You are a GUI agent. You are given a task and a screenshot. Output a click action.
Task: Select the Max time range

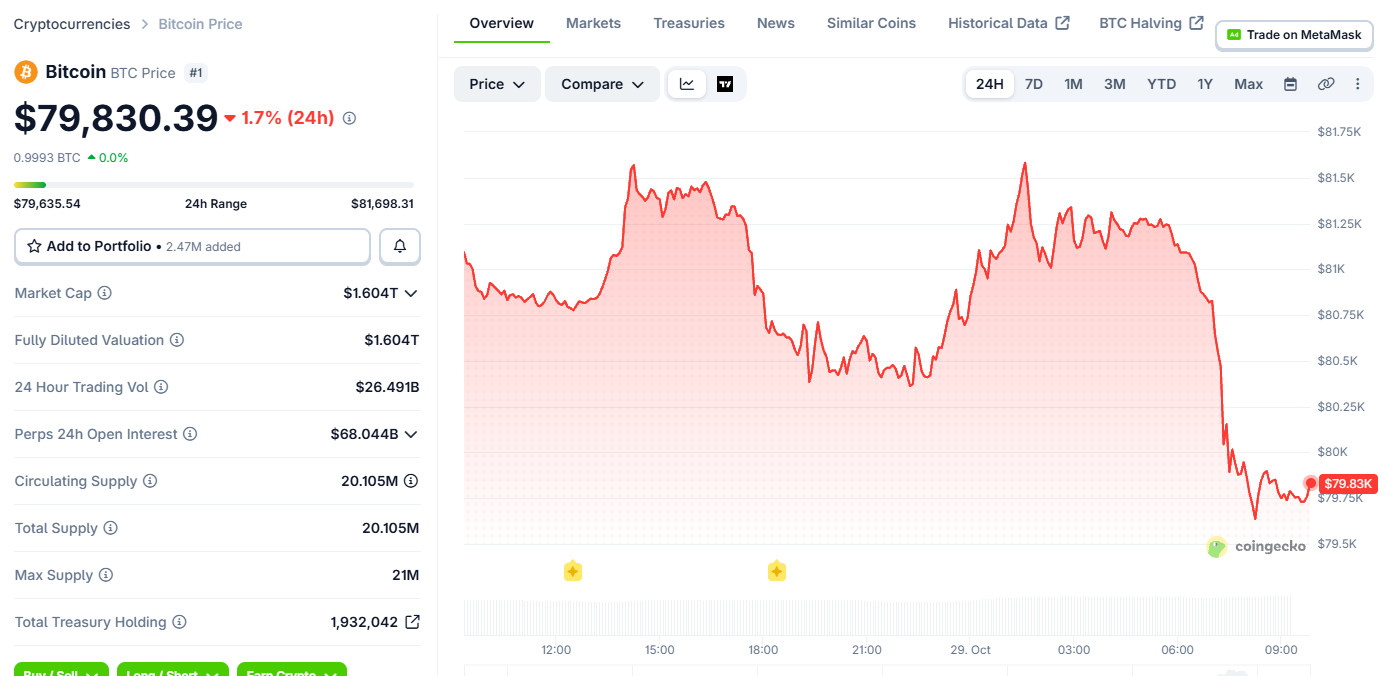[x=1248, y=84]
